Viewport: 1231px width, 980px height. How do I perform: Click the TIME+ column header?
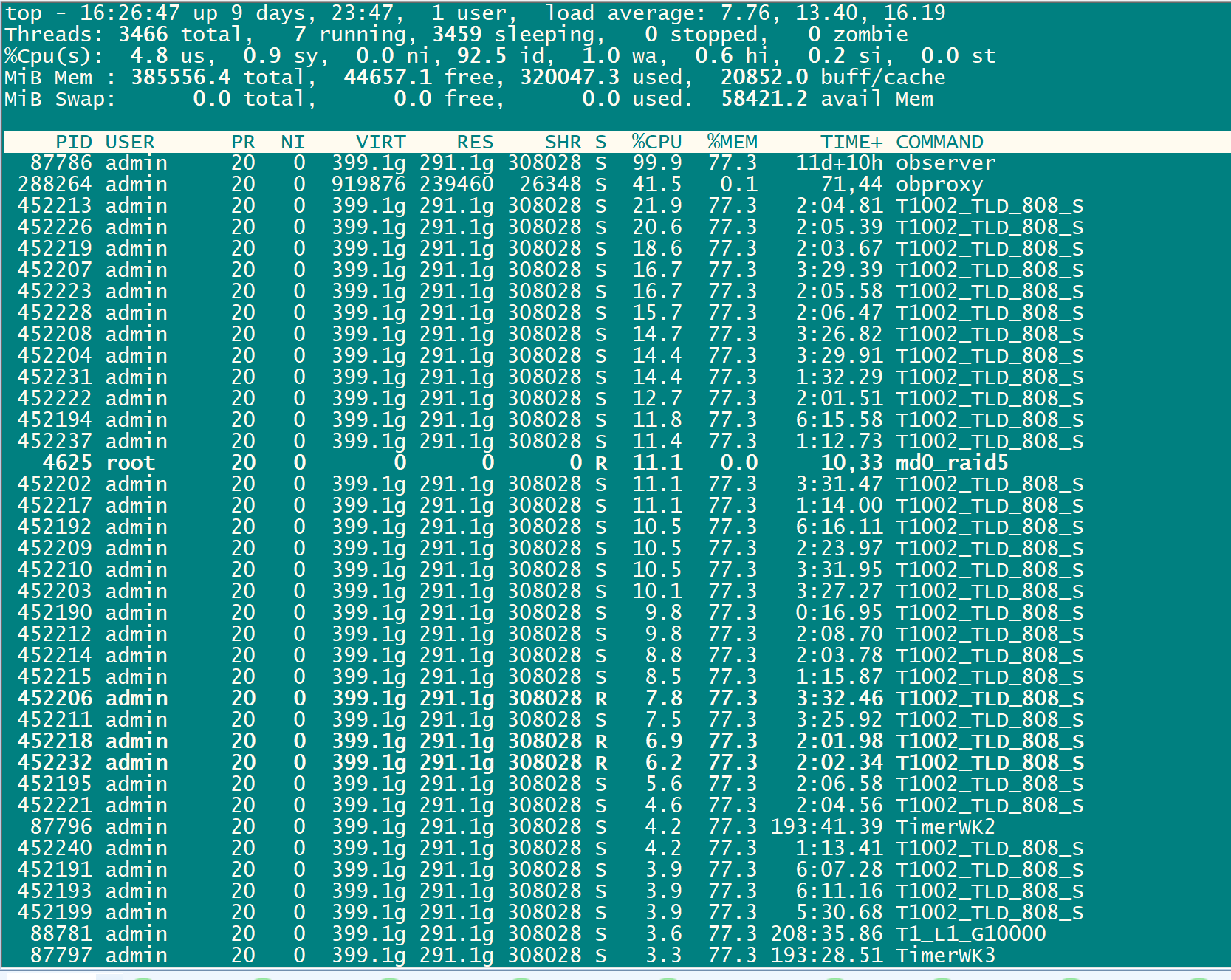(x=851, y=142)
